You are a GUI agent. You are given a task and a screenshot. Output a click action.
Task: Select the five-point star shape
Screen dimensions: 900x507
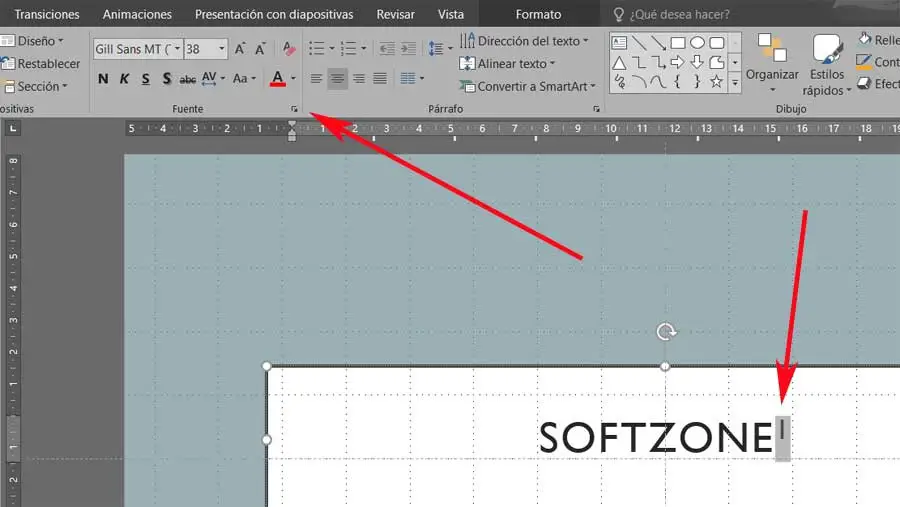[x=717, y=82]
